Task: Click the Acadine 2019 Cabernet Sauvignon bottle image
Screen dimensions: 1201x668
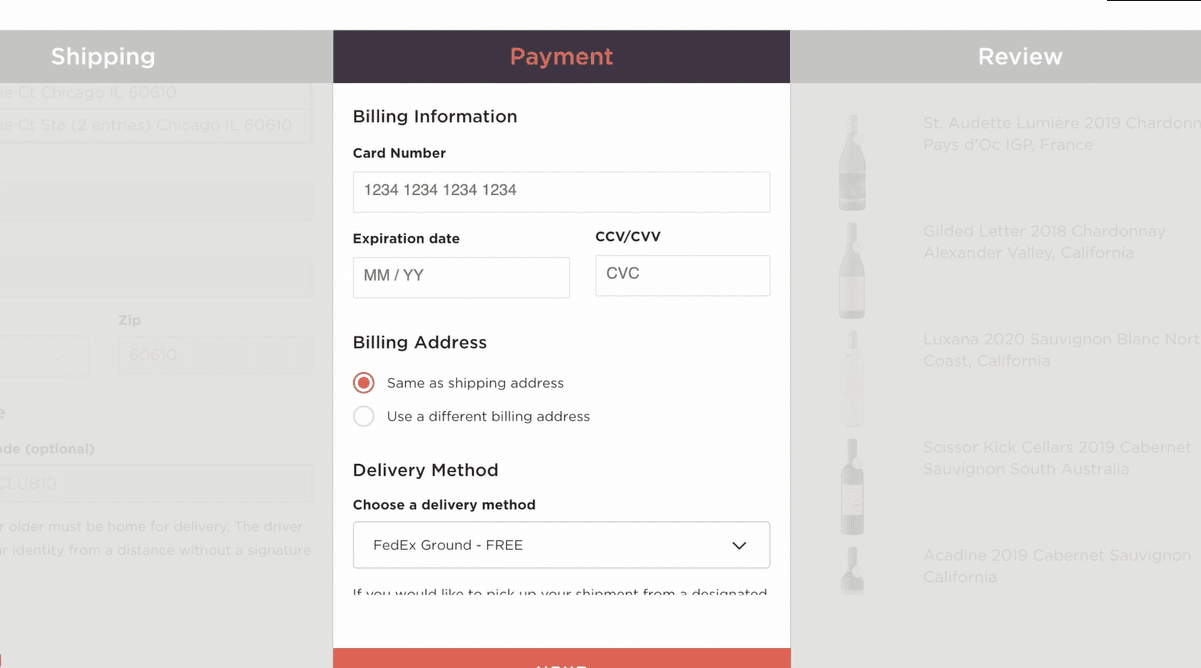Action: click(852, 570)
